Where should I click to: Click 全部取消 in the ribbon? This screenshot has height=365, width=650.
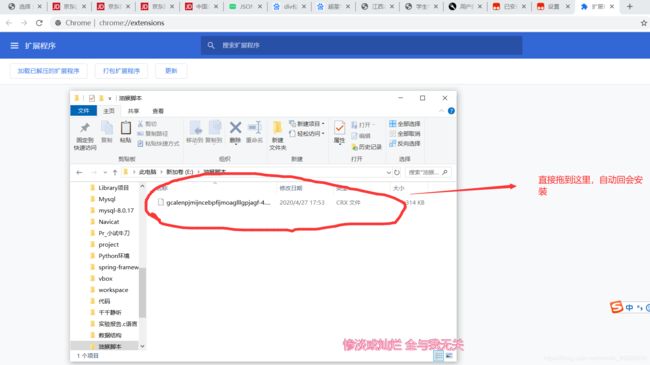[x=405, y=134]
